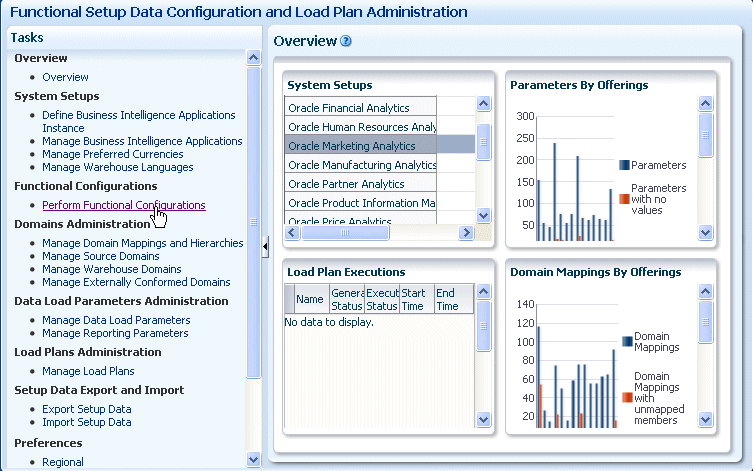
Task: Click Tasks panel scroll down arrow
Action: coord(254,459)
